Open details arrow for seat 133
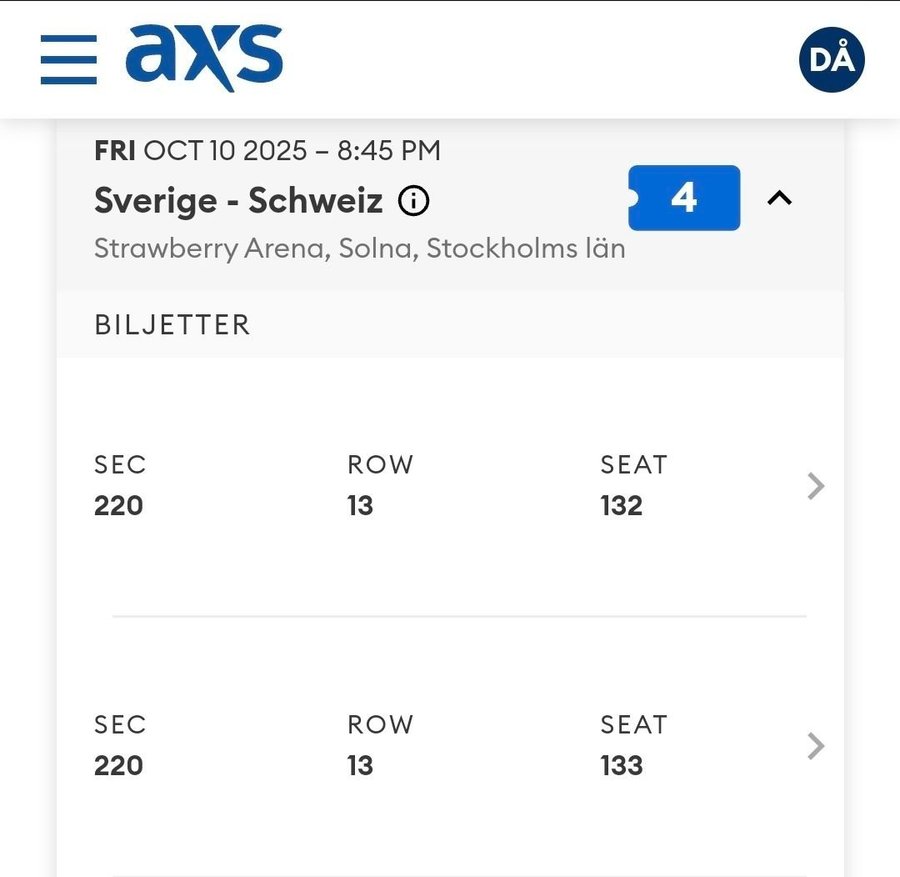The height and width of the screenshot is (877, 900). pos(816,746)
